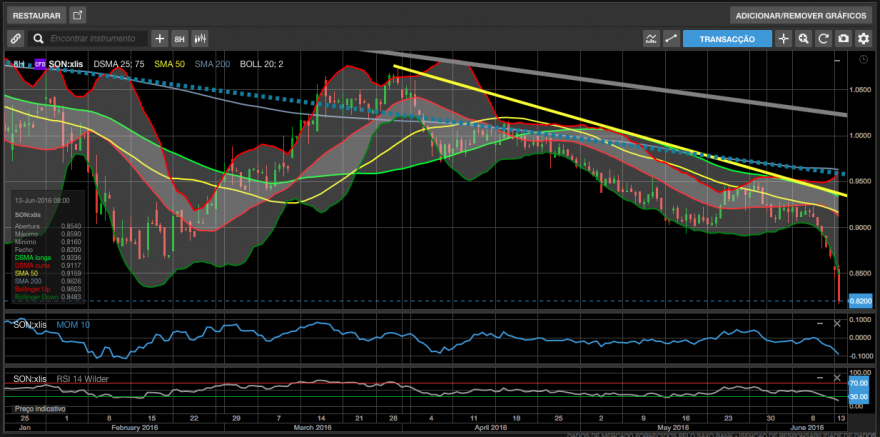Viewport: 880px width, 437px height.
Task: Activate the crosshair cursor tool
Action: (x=783, y=39)
